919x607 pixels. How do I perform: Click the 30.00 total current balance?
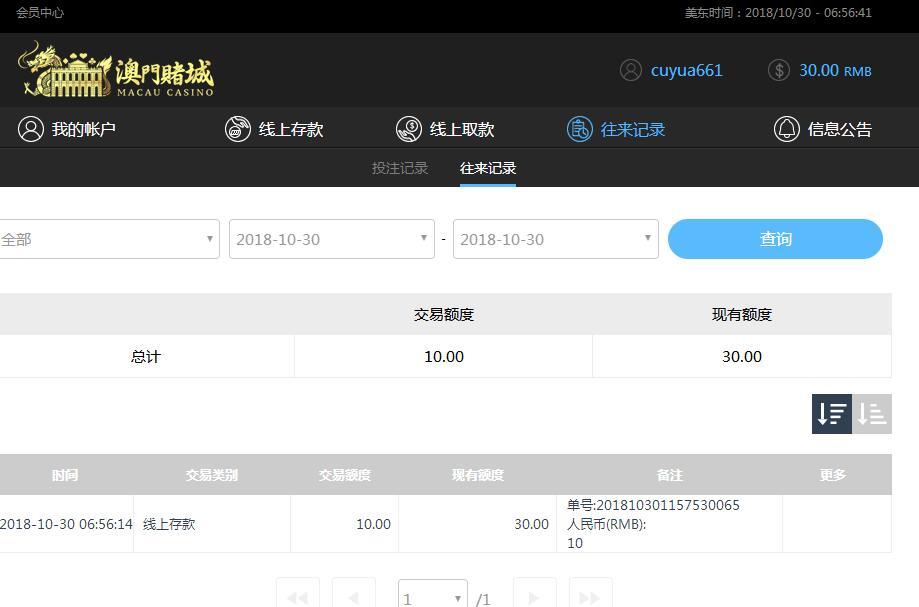(x=741, y=357)
